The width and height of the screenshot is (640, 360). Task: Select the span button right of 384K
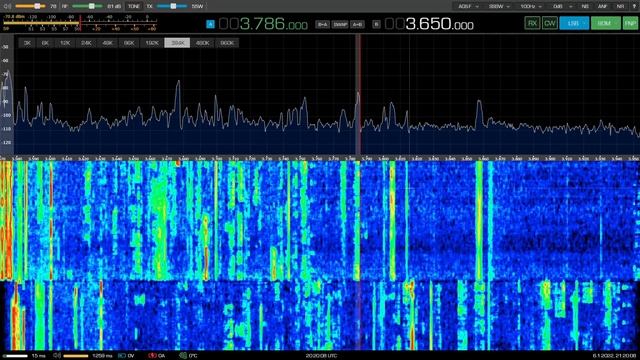[x=202, y=43]
